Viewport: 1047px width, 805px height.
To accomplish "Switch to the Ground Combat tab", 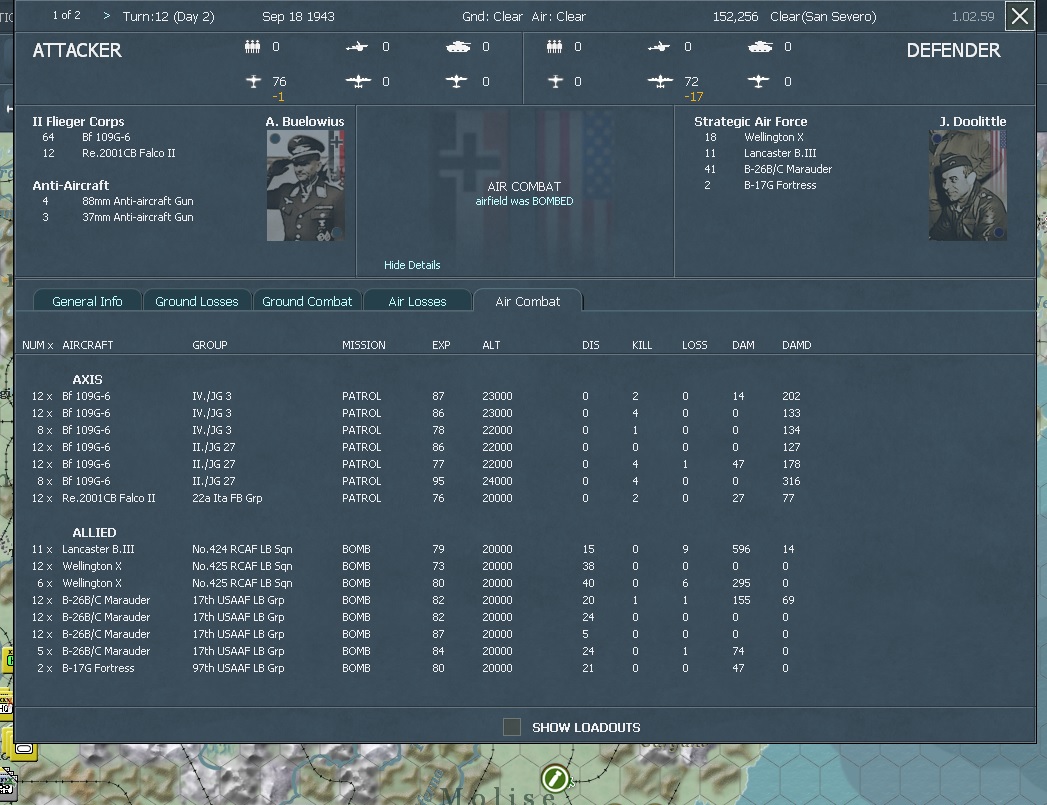I will pyautogui.click(x=309, y=300).
